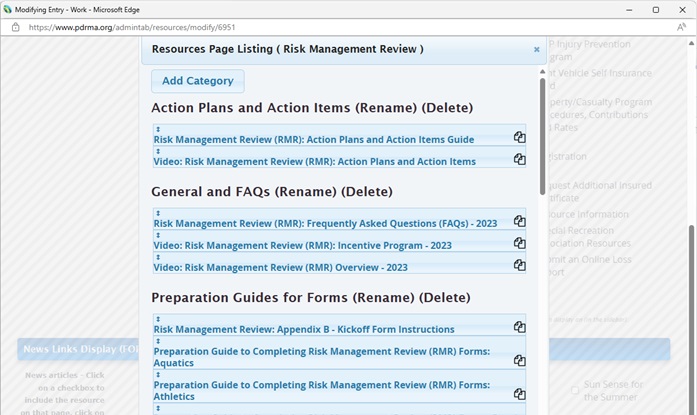Click copy icon for Athletics preparation guide
This screenshot has height=415, width=697.
click(x=519, y=394)
